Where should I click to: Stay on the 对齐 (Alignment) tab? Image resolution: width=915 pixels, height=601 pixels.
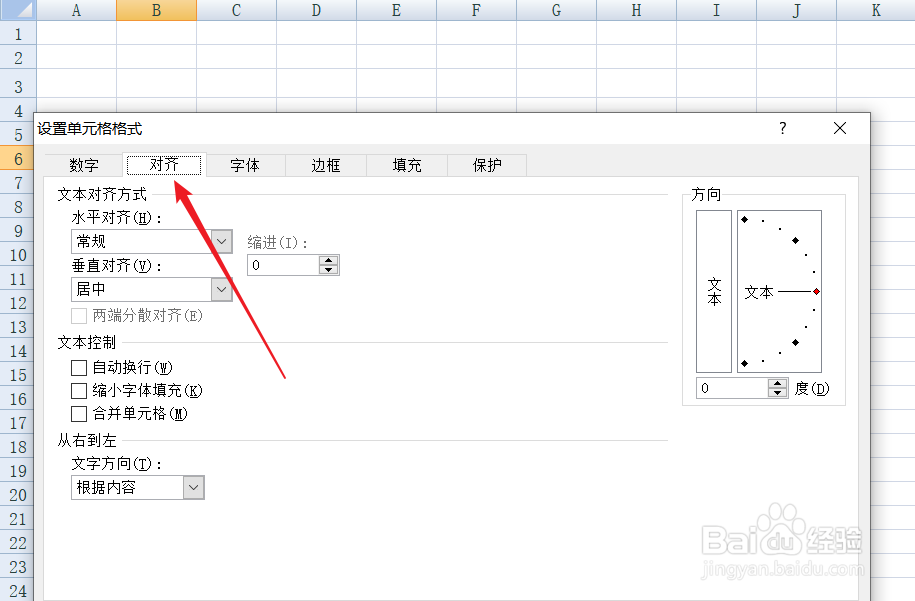click(163, 165)
